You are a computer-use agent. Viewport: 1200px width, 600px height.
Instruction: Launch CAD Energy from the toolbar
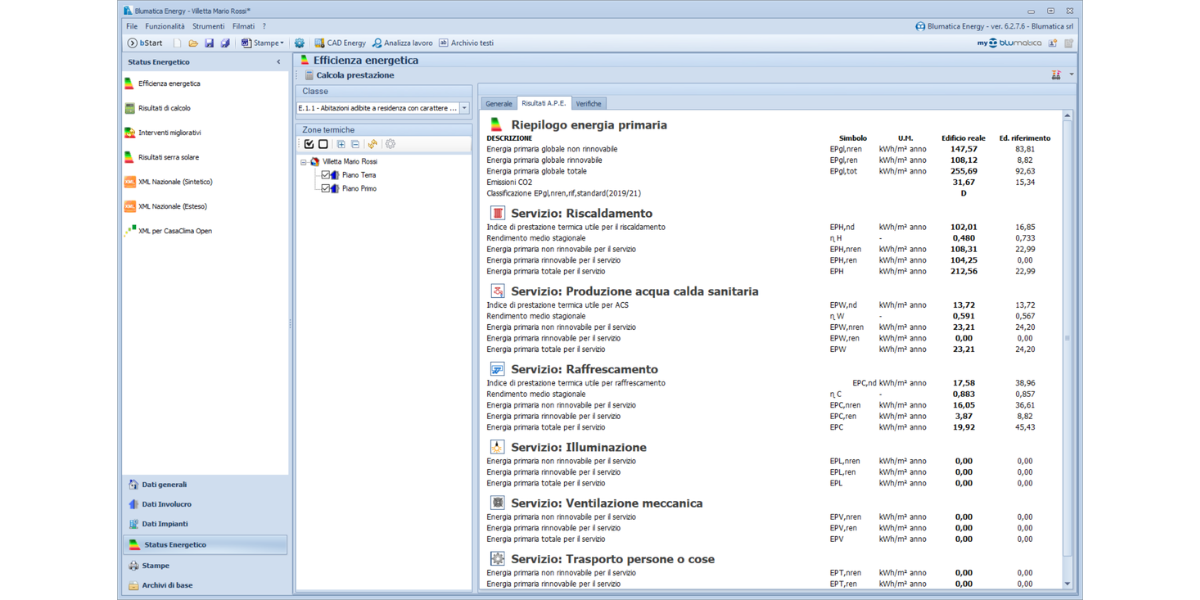pos(340,43)
